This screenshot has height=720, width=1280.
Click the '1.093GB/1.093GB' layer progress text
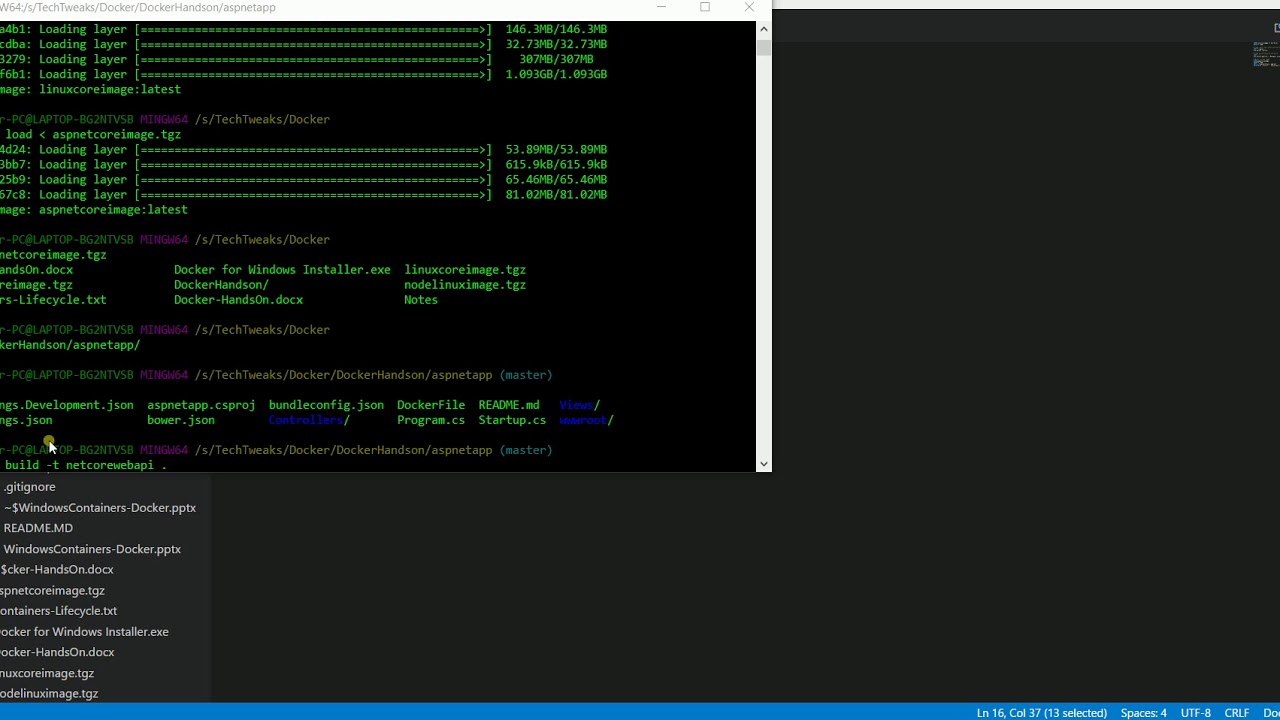tap(556, 75)
